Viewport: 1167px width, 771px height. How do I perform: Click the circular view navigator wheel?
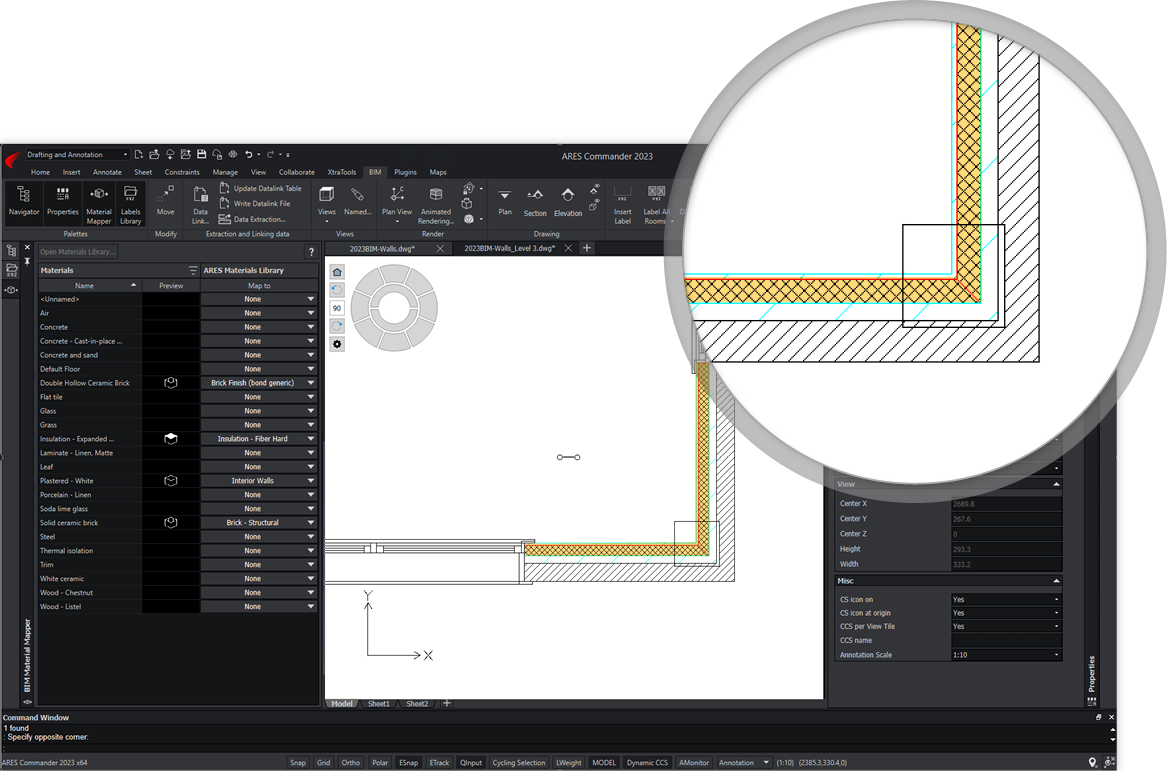tap(394, 307)
